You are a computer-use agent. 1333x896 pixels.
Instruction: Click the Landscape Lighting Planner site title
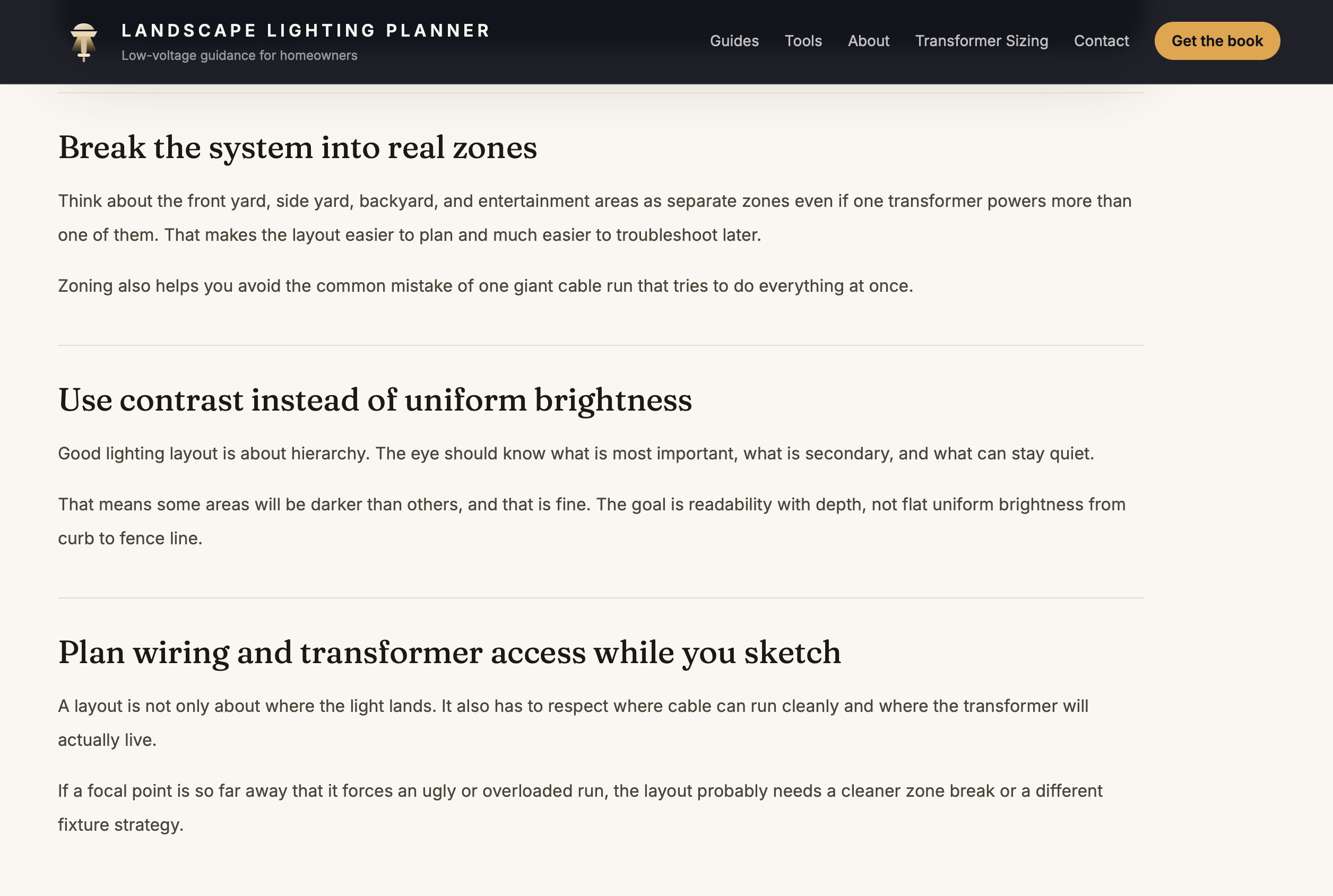[x=305, y=30]
